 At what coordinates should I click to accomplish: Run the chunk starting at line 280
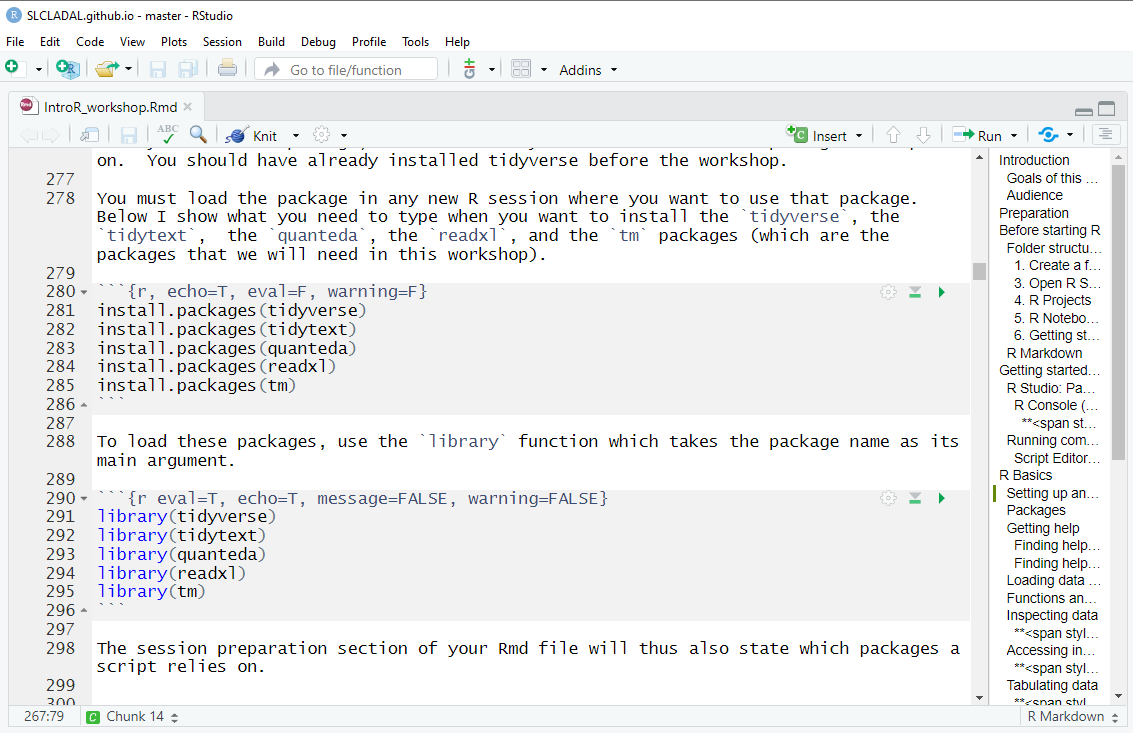(x=941, y=292)
